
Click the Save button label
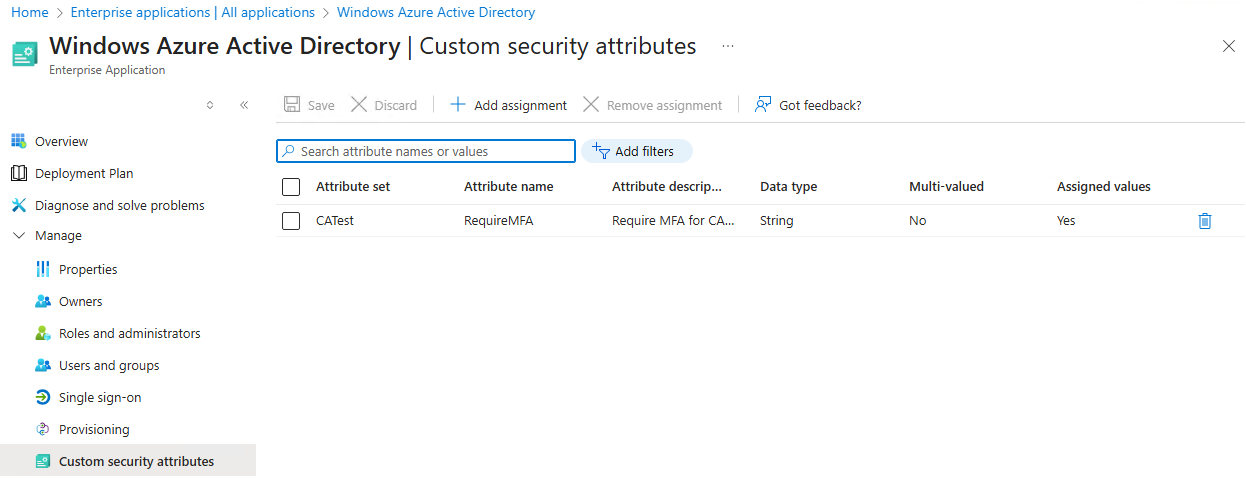(x=321, y=105)
